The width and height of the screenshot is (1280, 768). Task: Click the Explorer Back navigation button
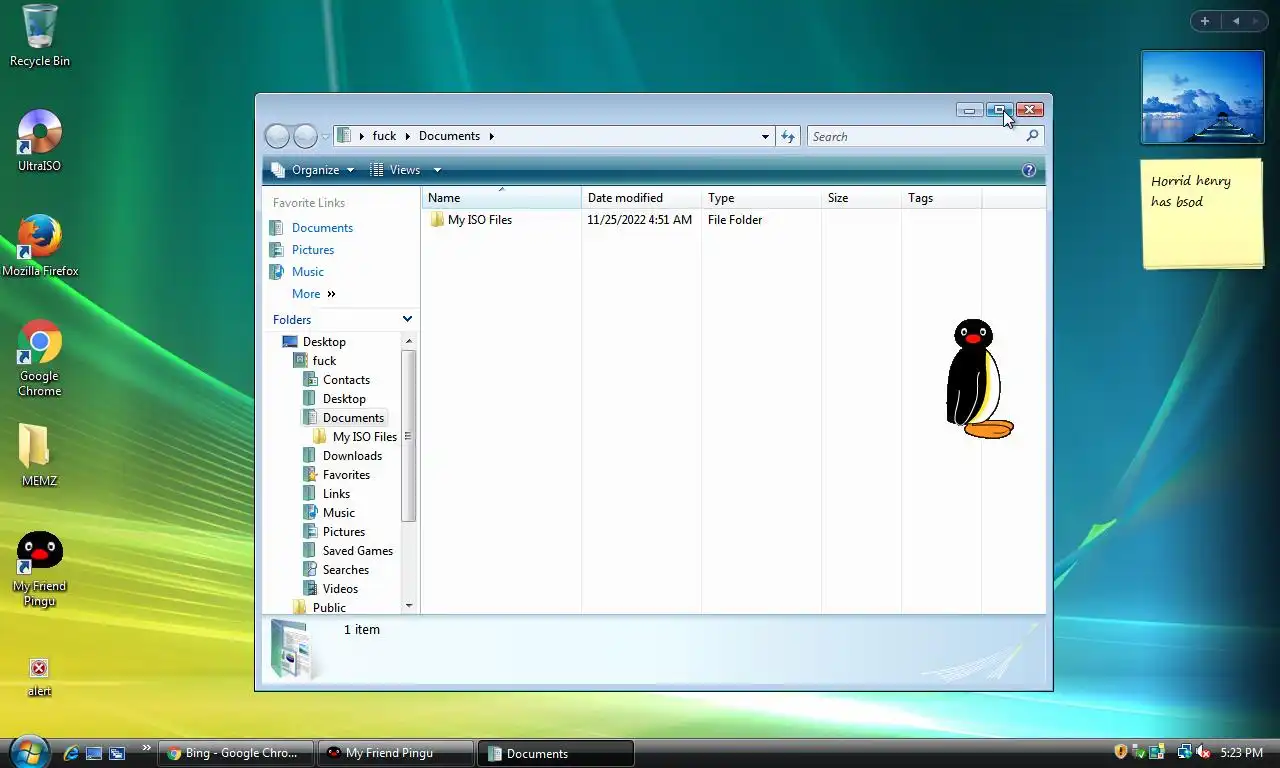pyautogui.click(x=278, y=136)
